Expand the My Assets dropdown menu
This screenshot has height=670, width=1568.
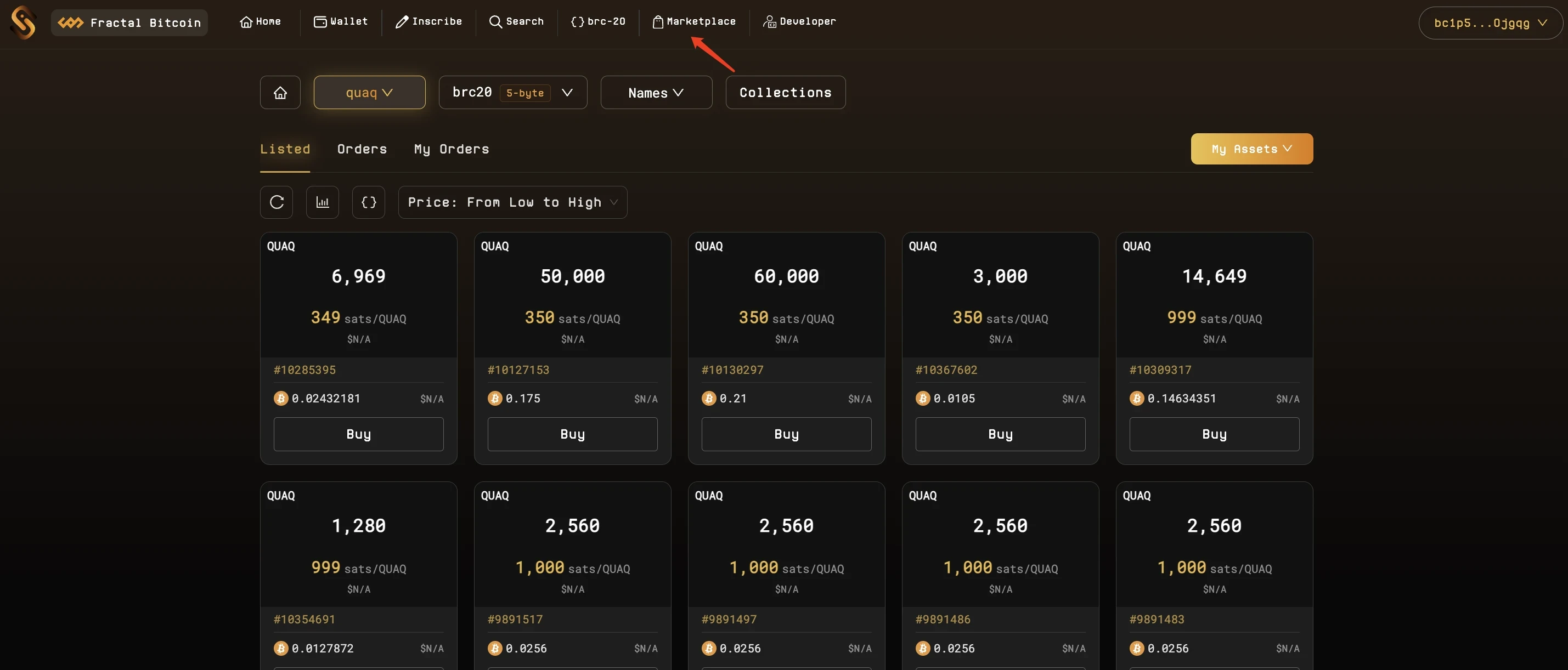coord(1252,149)
